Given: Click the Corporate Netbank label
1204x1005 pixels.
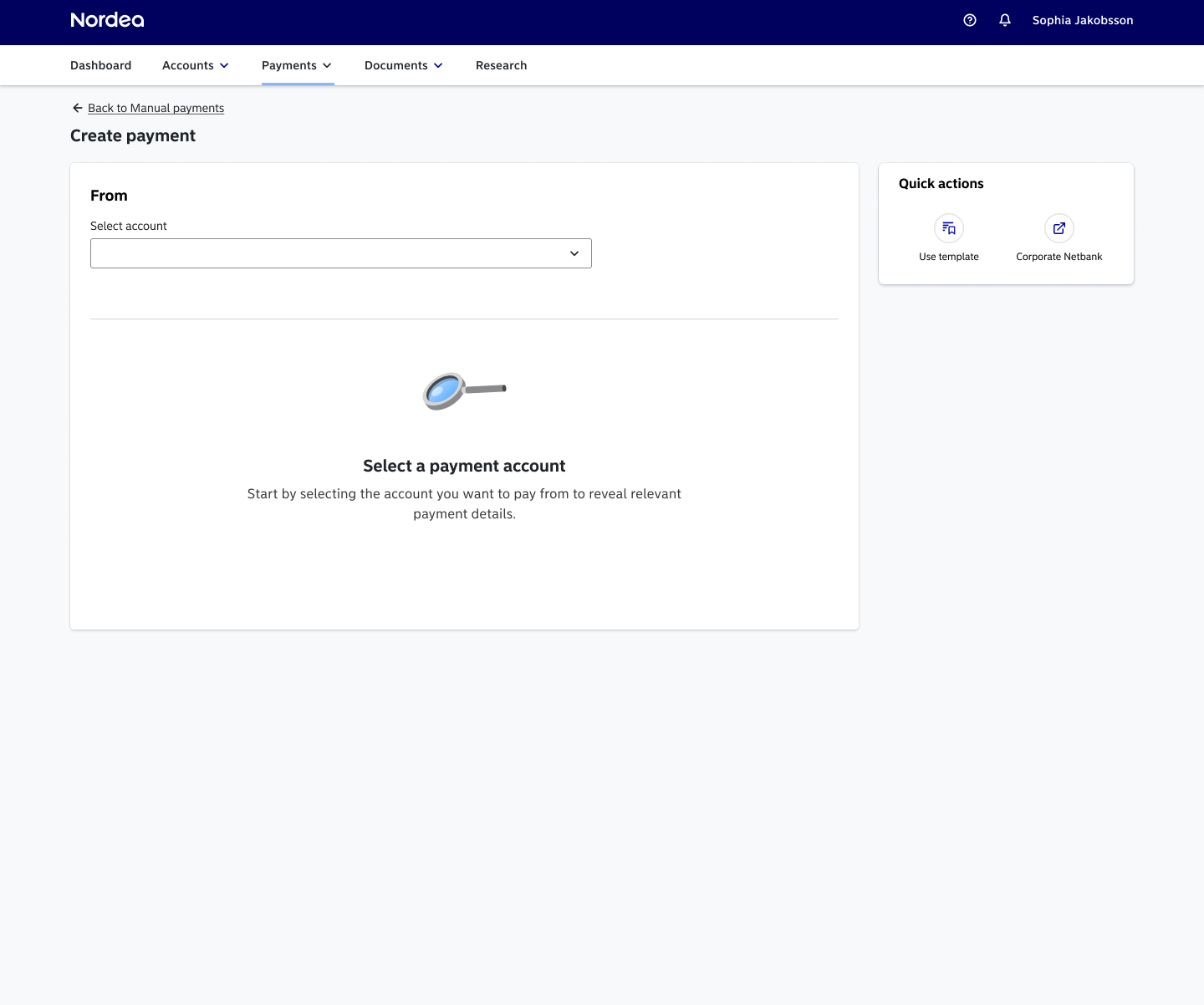Looking at the screenshot, I should pyautogui.click(x=1059, y=257).
